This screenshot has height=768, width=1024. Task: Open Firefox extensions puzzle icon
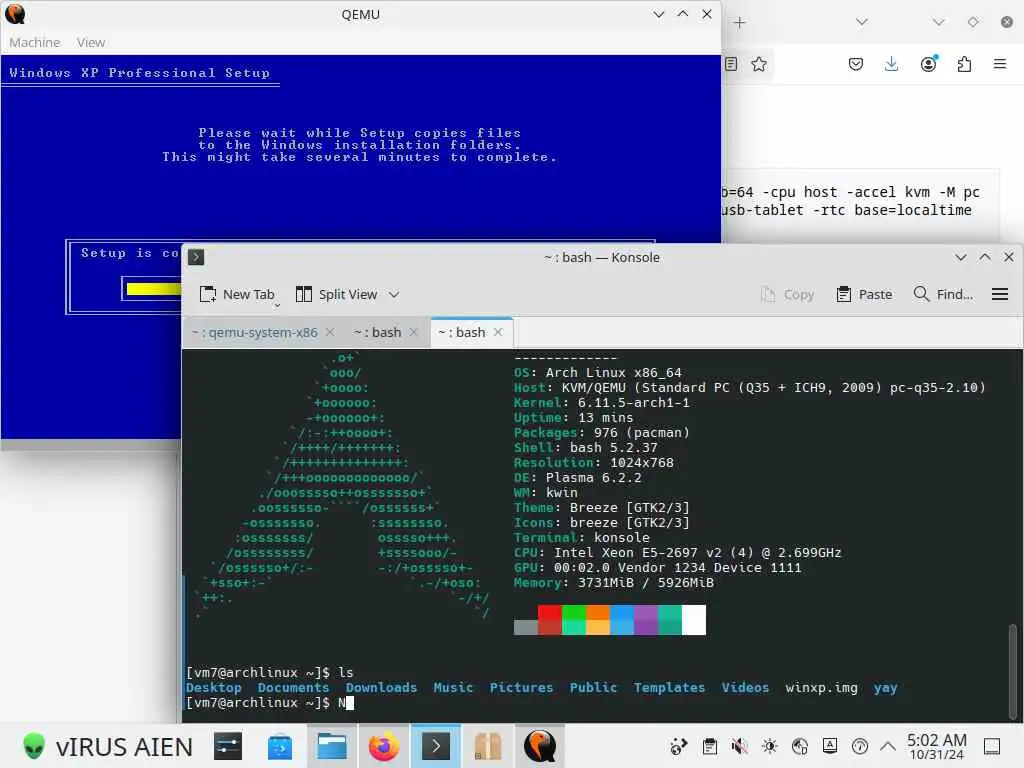(x=964, y=64)
